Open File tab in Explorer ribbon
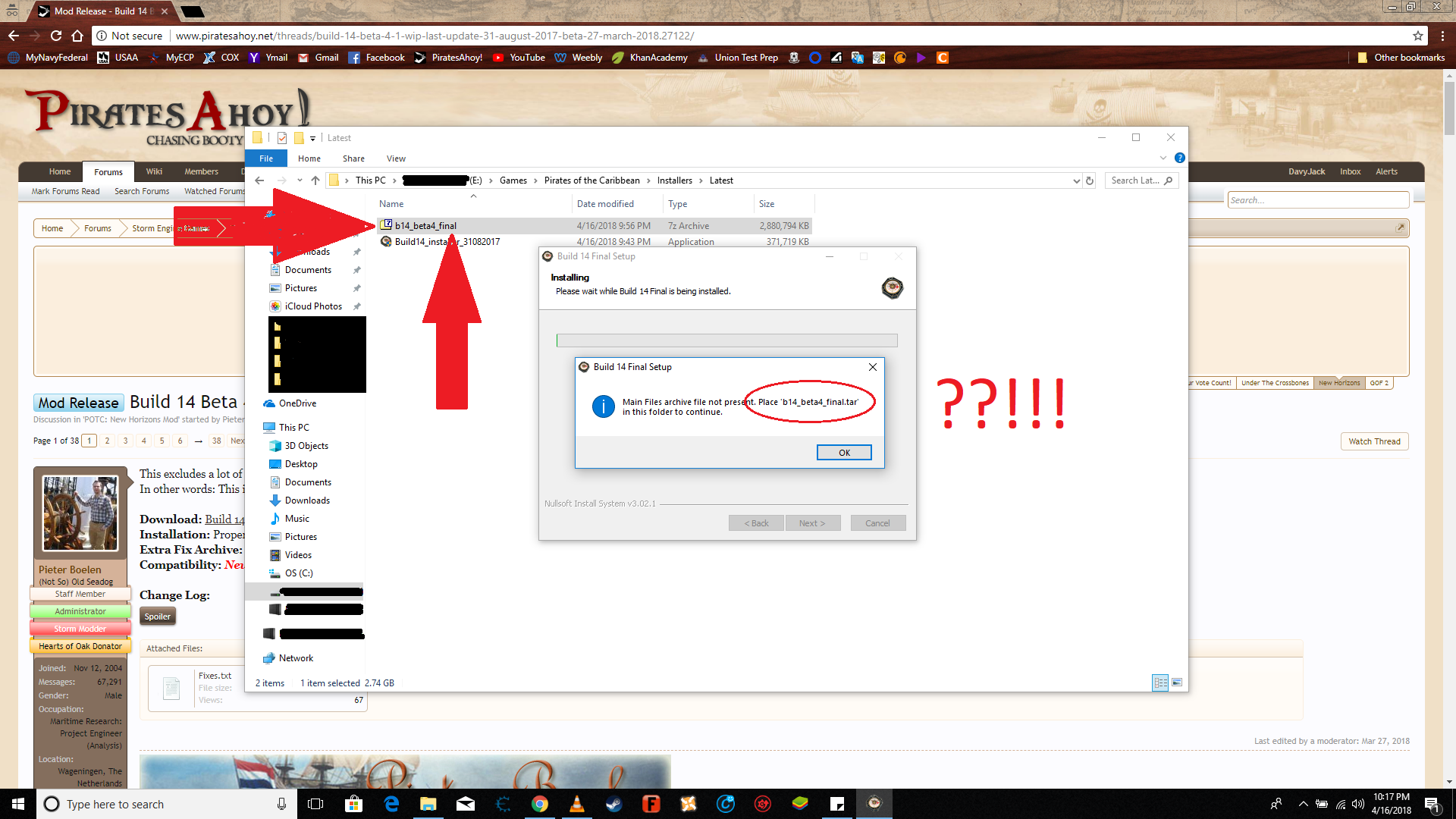The height and width of the screenshot is (819, 1456). tap(266, 158)
